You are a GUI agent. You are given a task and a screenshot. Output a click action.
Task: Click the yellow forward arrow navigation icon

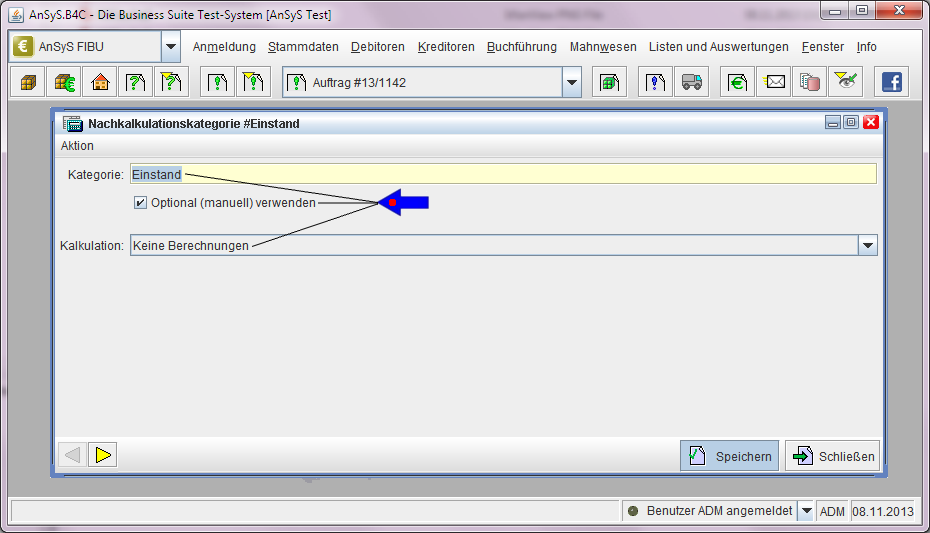(x=103, y=456)
